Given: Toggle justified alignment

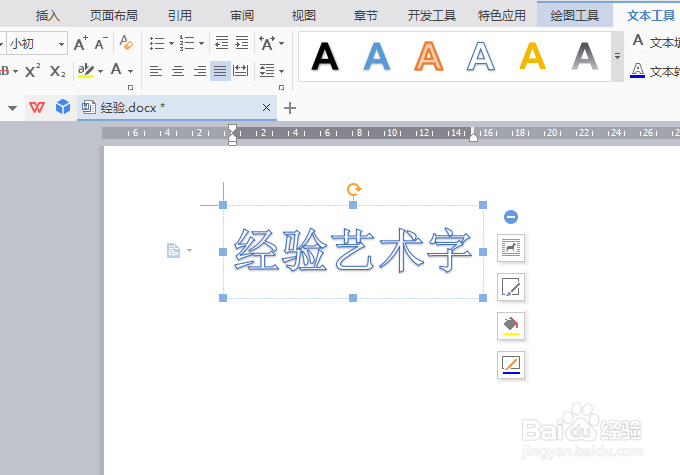Looking at the screenshot, I should click(x=220, y=71).
